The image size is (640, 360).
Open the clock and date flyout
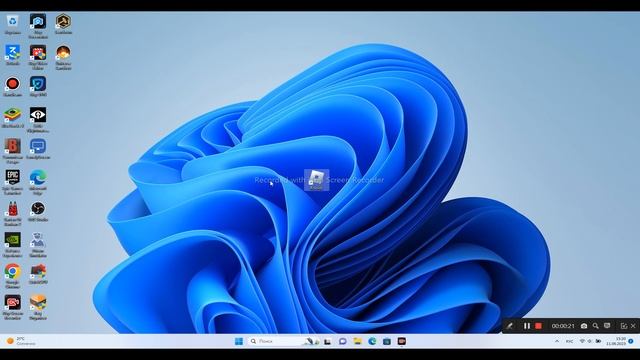[x=616, y=341]
